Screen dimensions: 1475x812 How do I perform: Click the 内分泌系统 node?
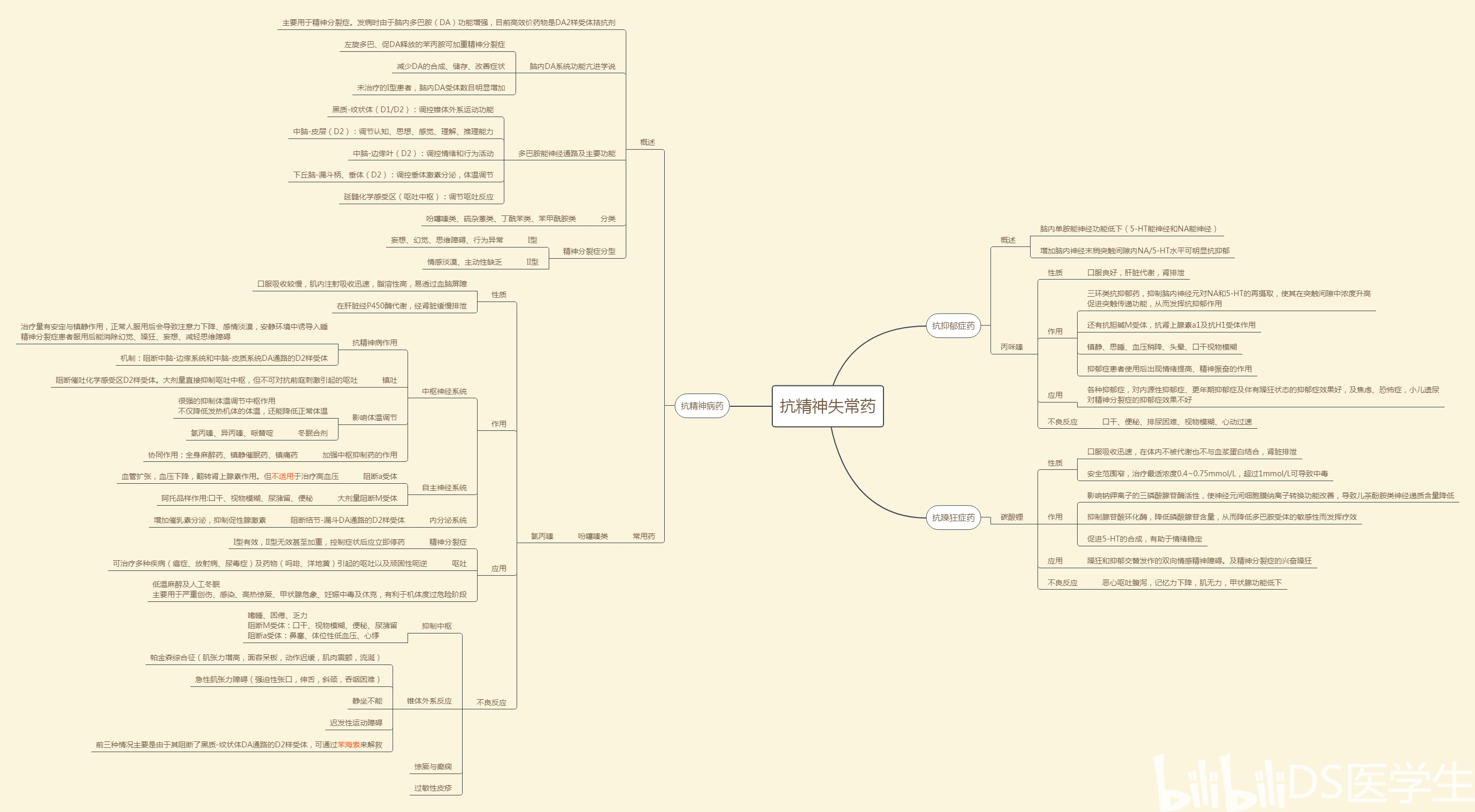click(x=448, y=520)
